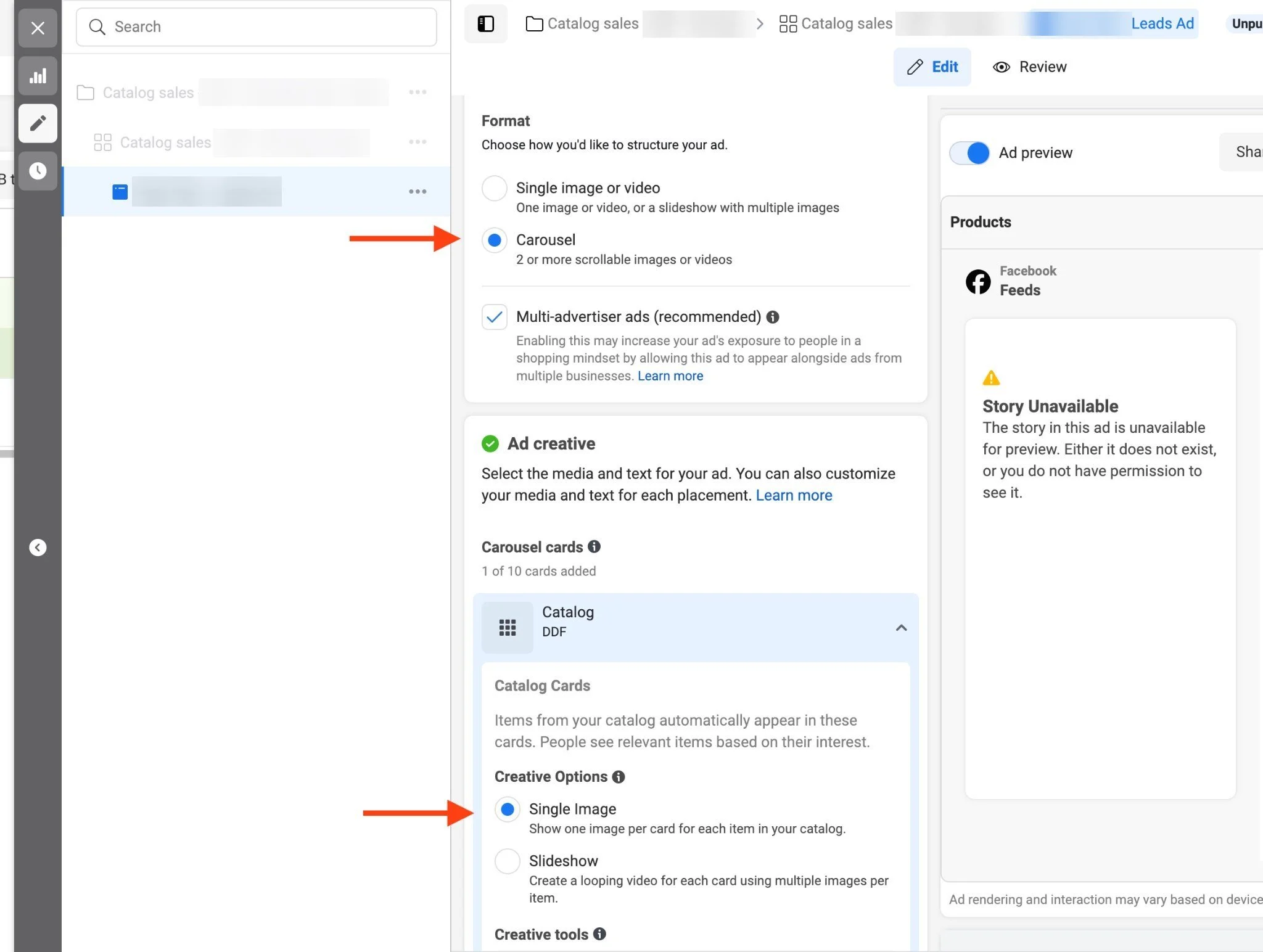
Task: Switch to the Edit tab
Action: tap(932, 67)
